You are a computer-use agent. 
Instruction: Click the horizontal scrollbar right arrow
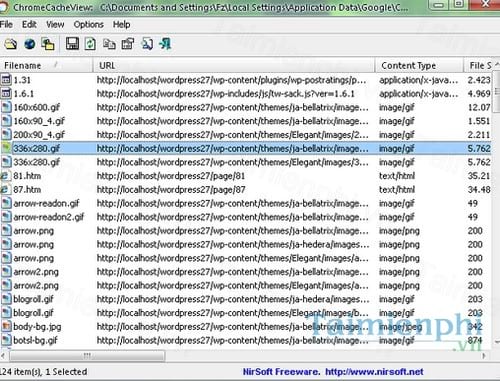click(484, 356)
